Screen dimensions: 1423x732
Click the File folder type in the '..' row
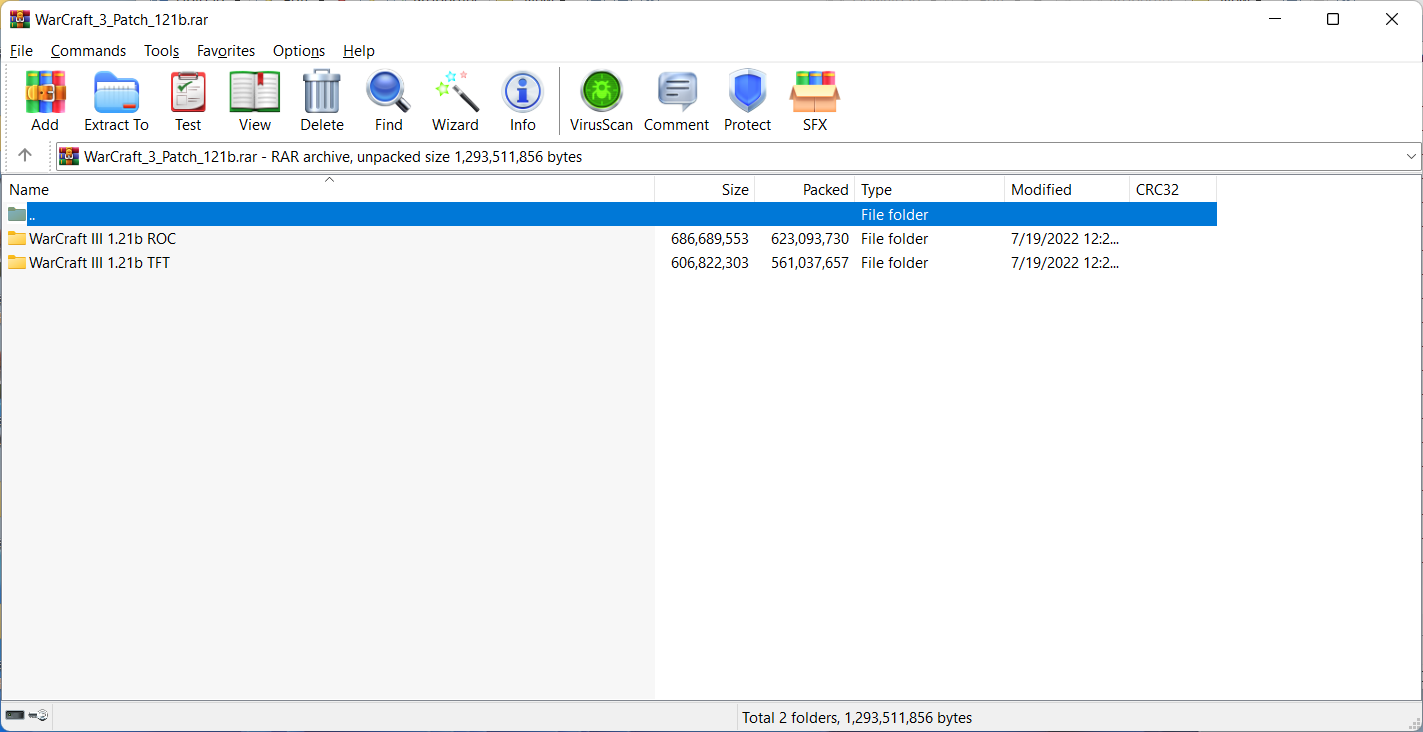(x=895, y=215)
